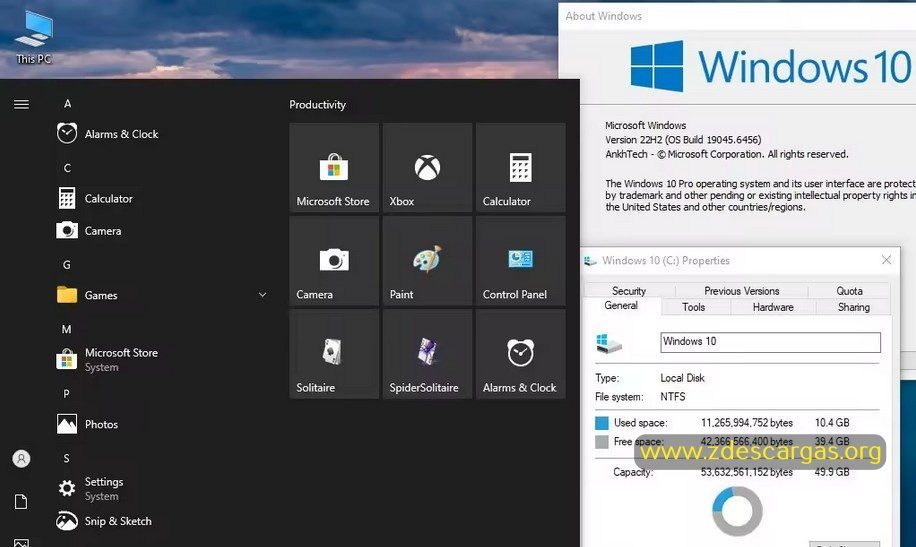Open This PC desktop icon

coord(34,37)
